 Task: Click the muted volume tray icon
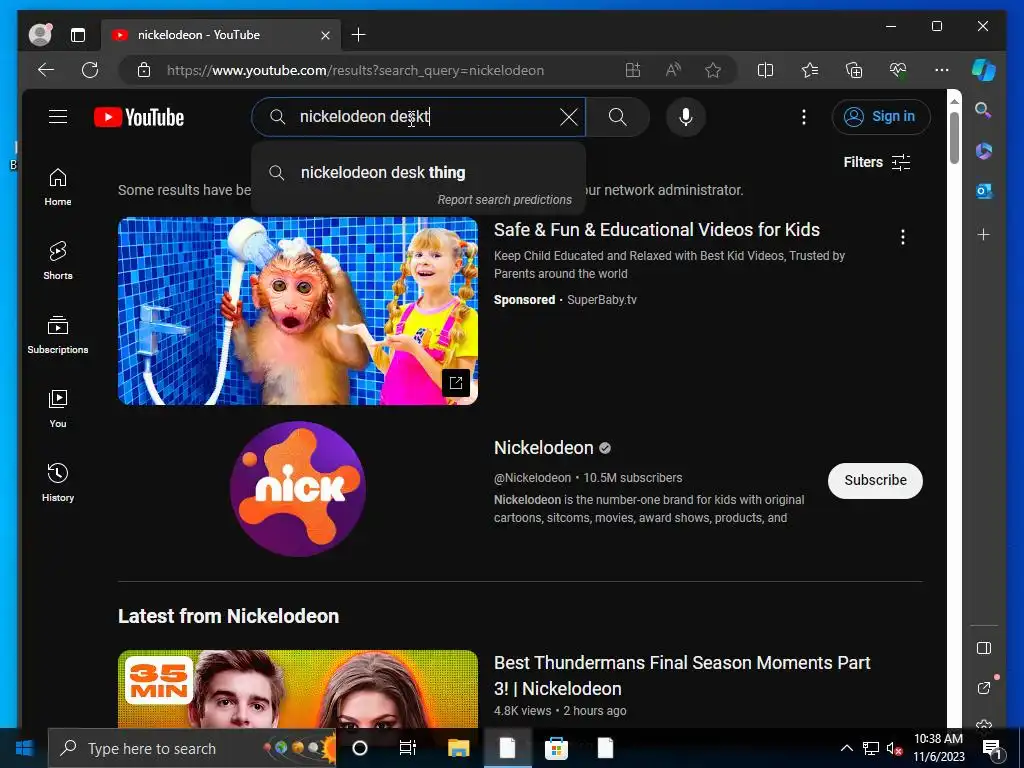pos(894,748)
